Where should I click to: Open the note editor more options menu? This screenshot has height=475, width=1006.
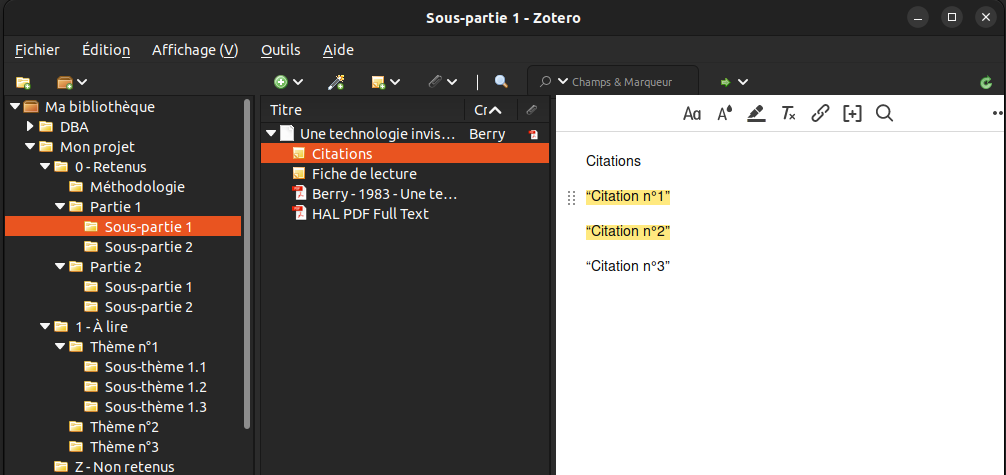coord(998,113)
